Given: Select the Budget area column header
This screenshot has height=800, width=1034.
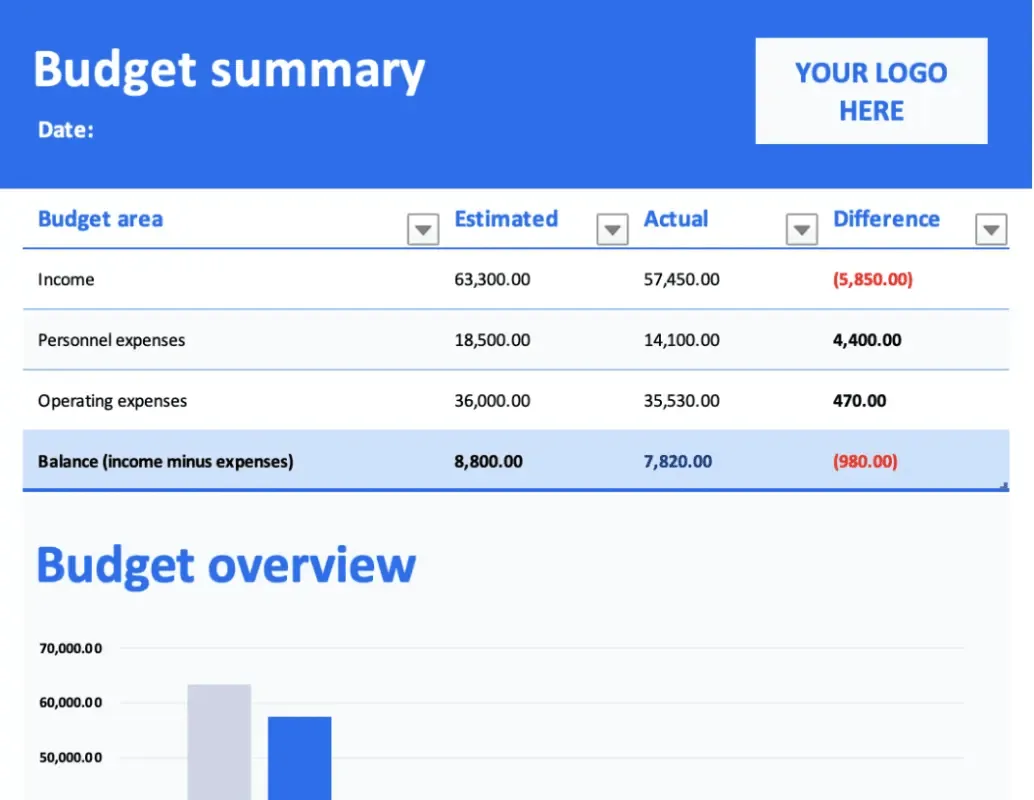Looking at the screenshot, I should 100,219.
